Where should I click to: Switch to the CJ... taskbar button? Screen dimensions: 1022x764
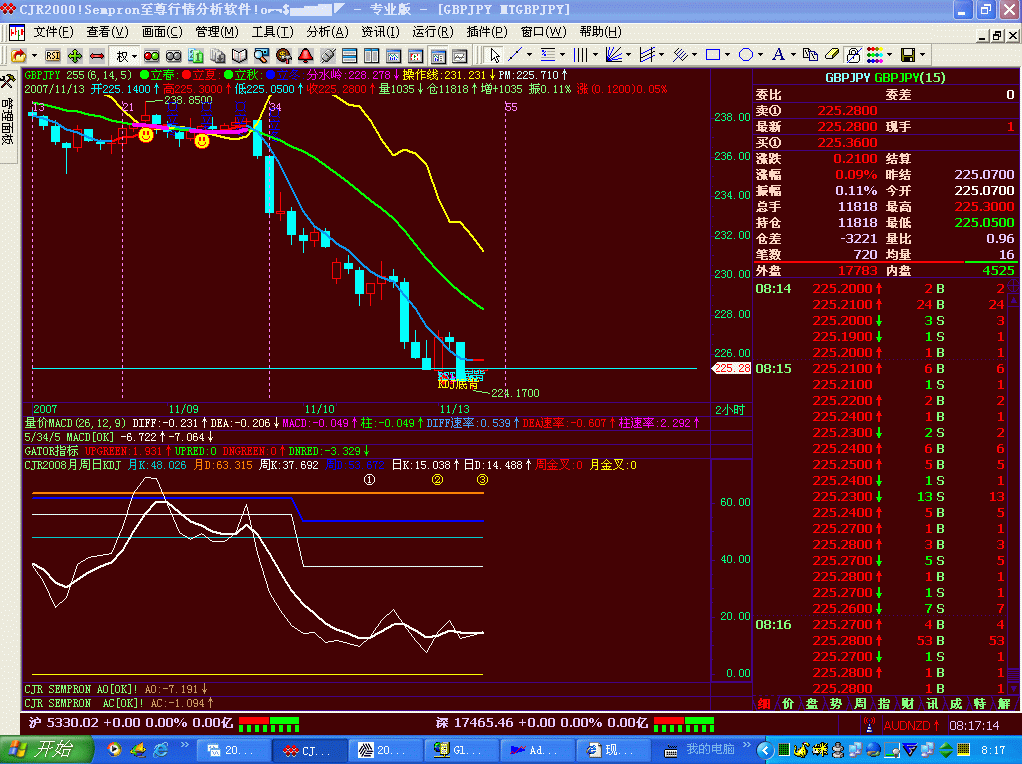[x=308, y=751]
